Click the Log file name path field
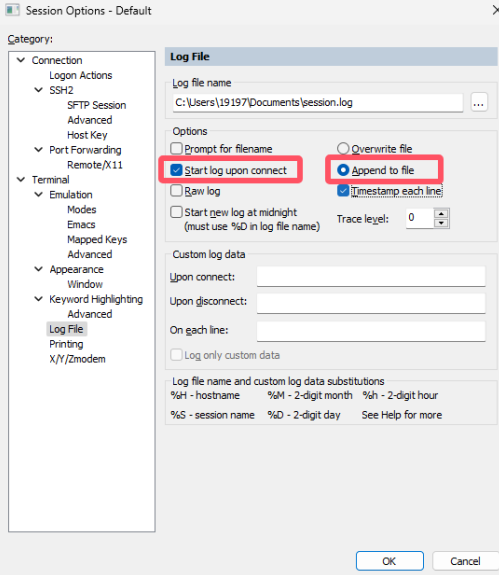This screenshot has height=575, width=499. click(x=318, y=102)
